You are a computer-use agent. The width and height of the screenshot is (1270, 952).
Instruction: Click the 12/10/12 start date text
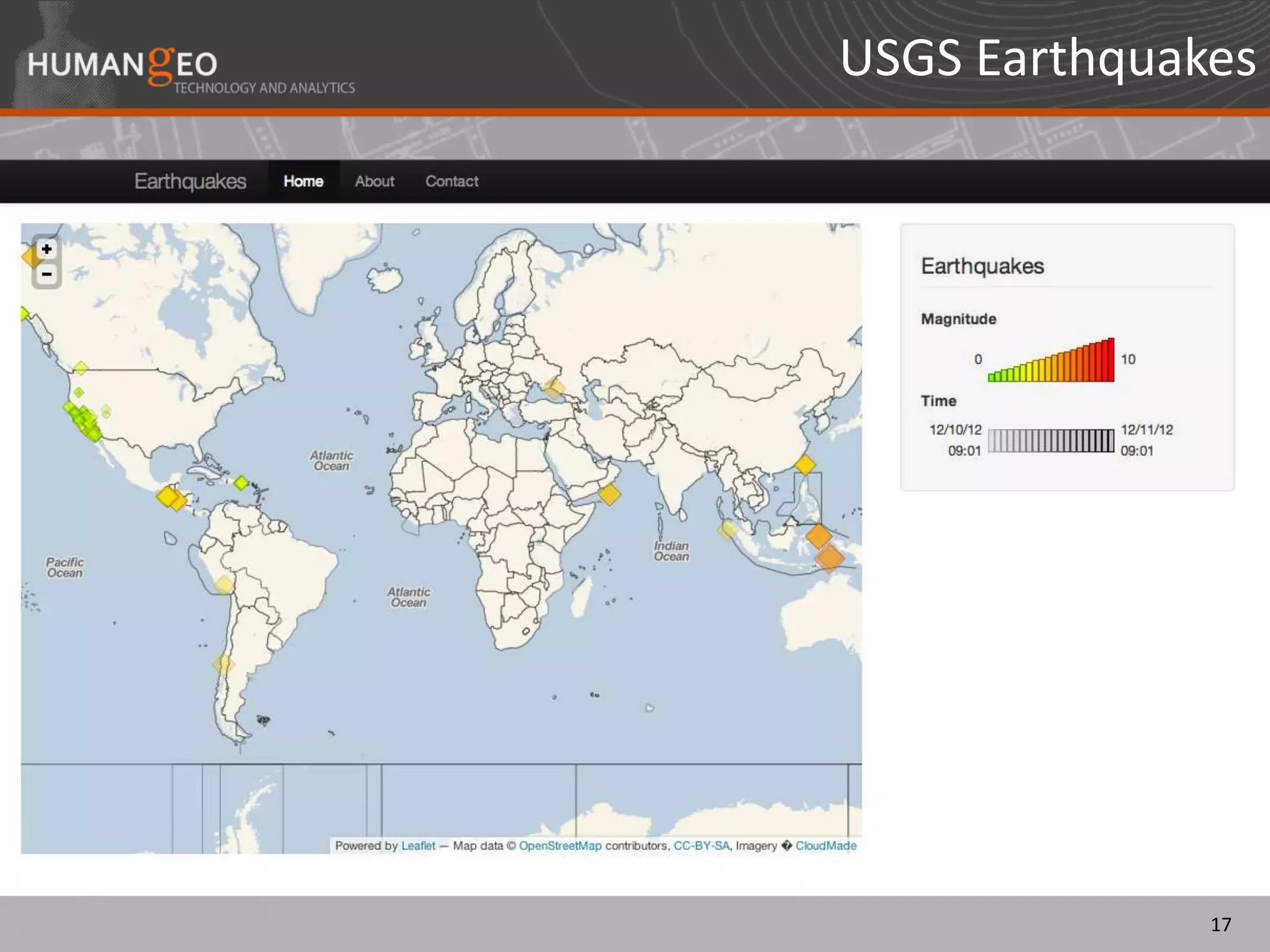(956, 430)
